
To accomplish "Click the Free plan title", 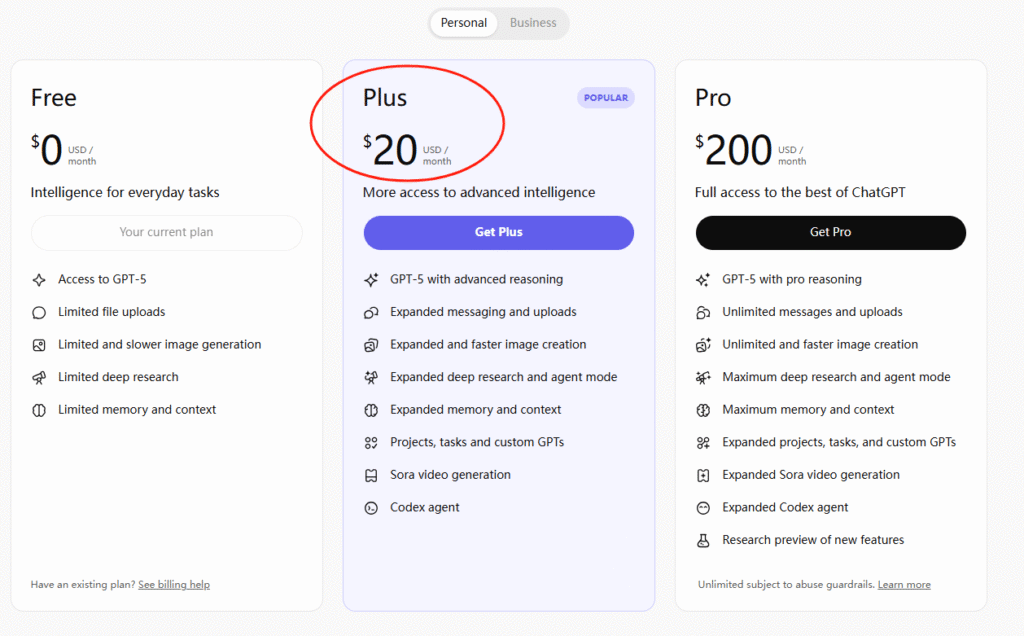I will pyautogui.click(x=54, y=98).
